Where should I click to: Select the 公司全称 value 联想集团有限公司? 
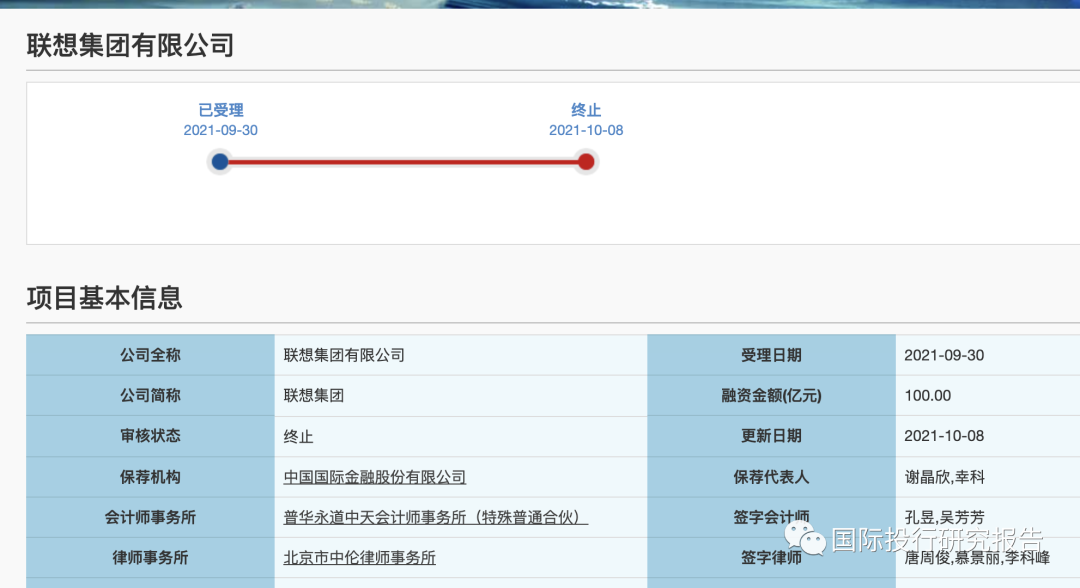pyautogui.click(x=344, y=355)
